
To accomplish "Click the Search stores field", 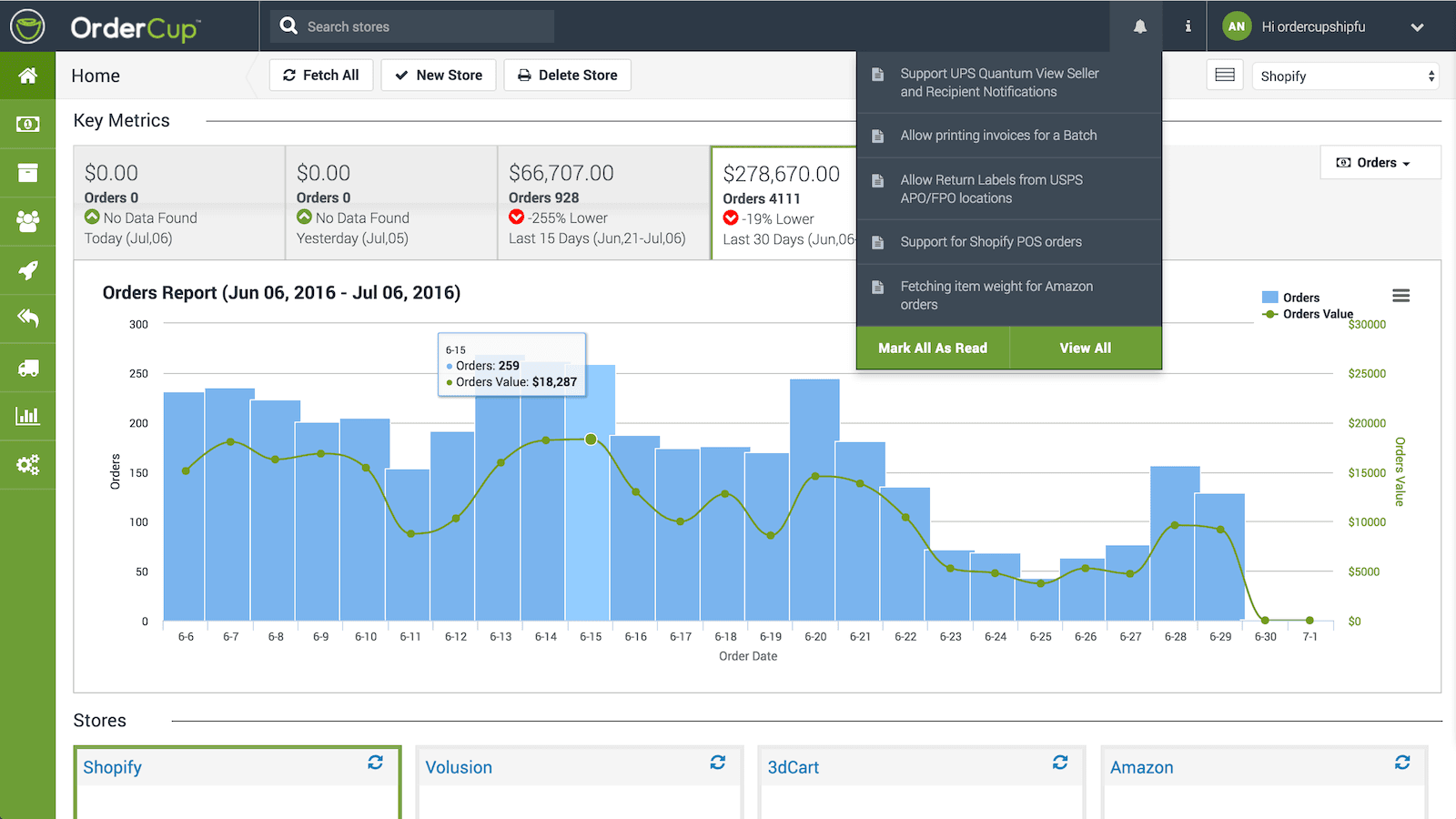I will click(x=412, y=26).
